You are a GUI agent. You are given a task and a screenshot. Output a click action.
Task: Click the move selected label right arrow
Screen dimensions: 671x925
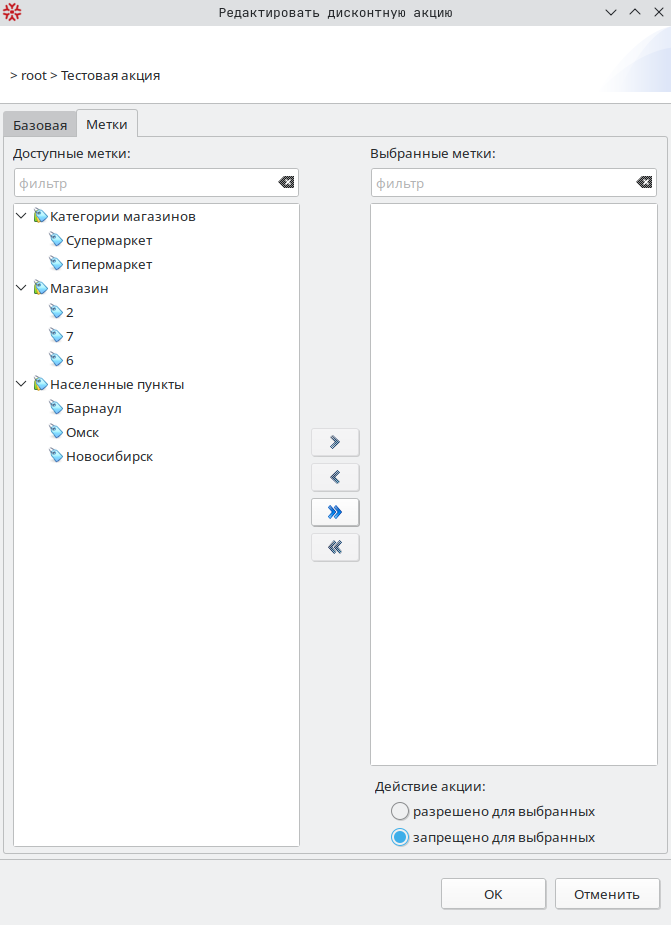click(x=335, y=442)
